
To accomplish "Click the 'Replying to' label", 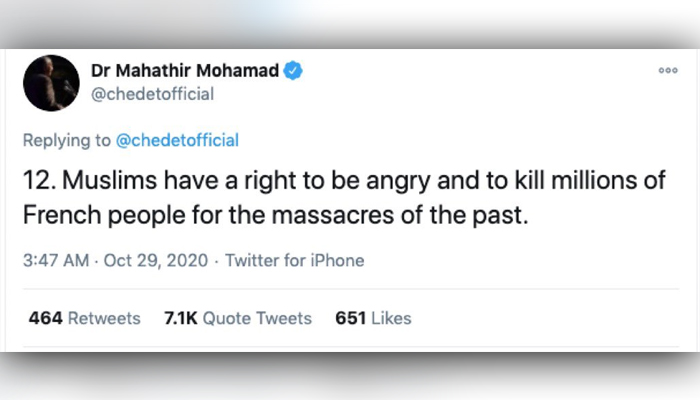I will [68, 140].
